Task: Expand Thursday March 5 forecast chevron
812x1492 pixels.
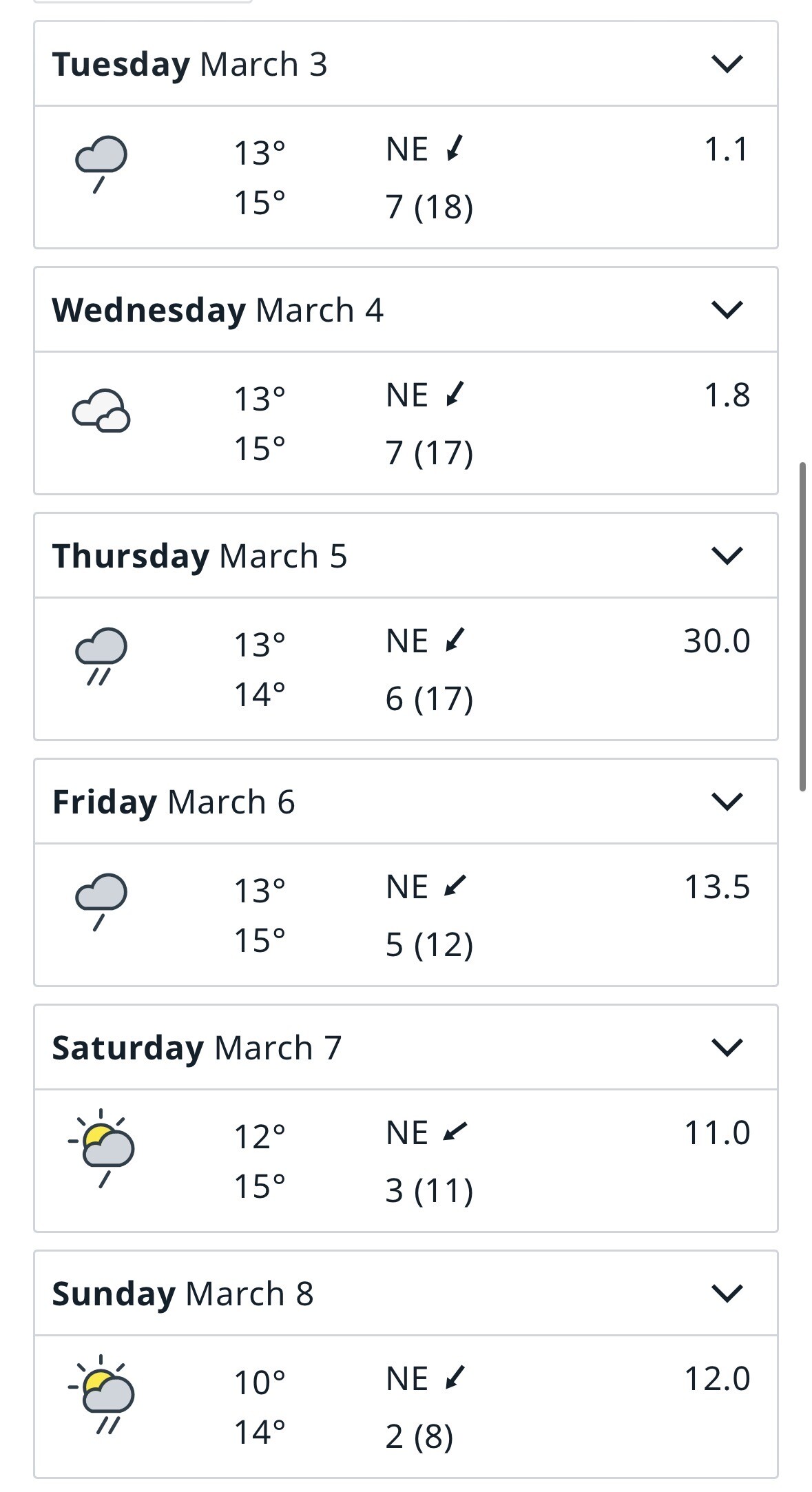Action: click(x=727, y=555)
